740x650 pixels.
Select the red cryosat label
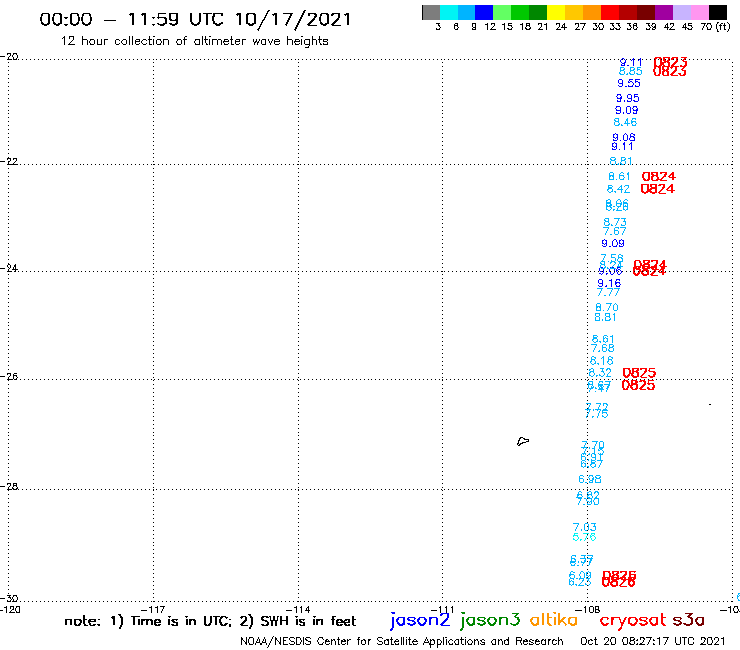[x=633, y=621]
